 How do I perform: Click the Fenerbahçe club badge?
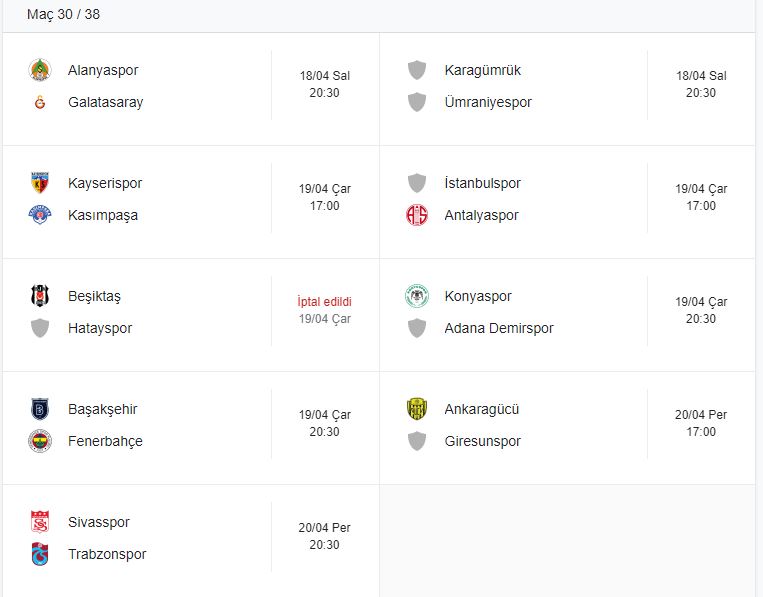point(40,441)
